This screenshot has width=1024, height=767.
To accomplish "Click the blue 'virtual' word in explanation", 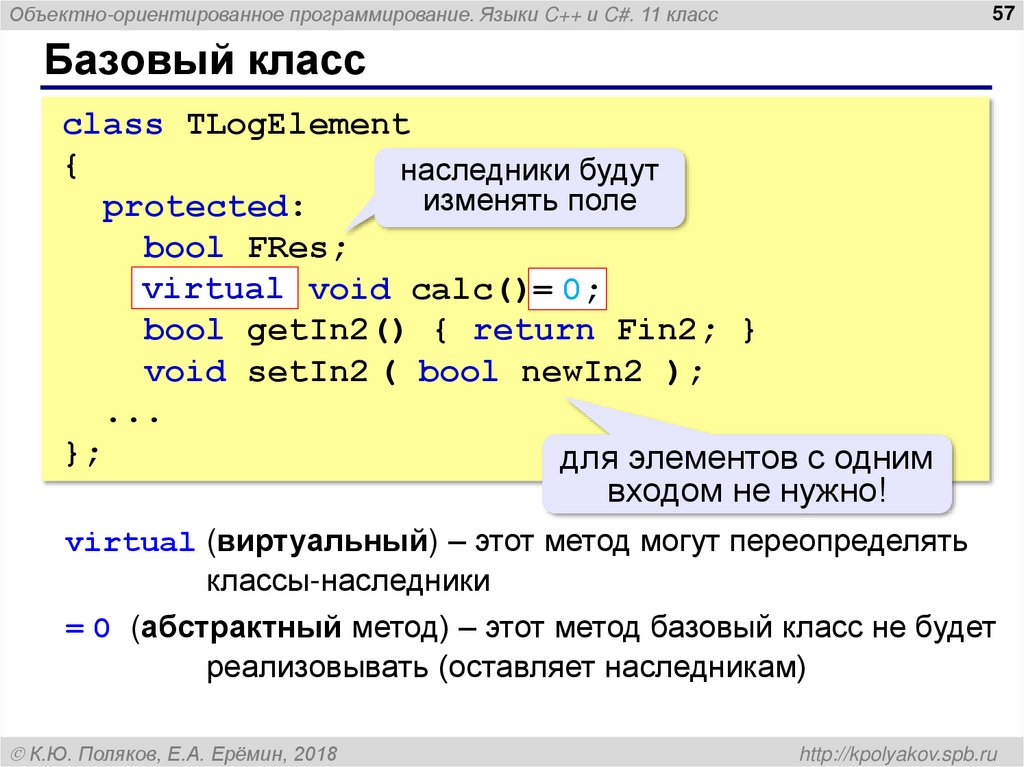I will pos(129,542).
